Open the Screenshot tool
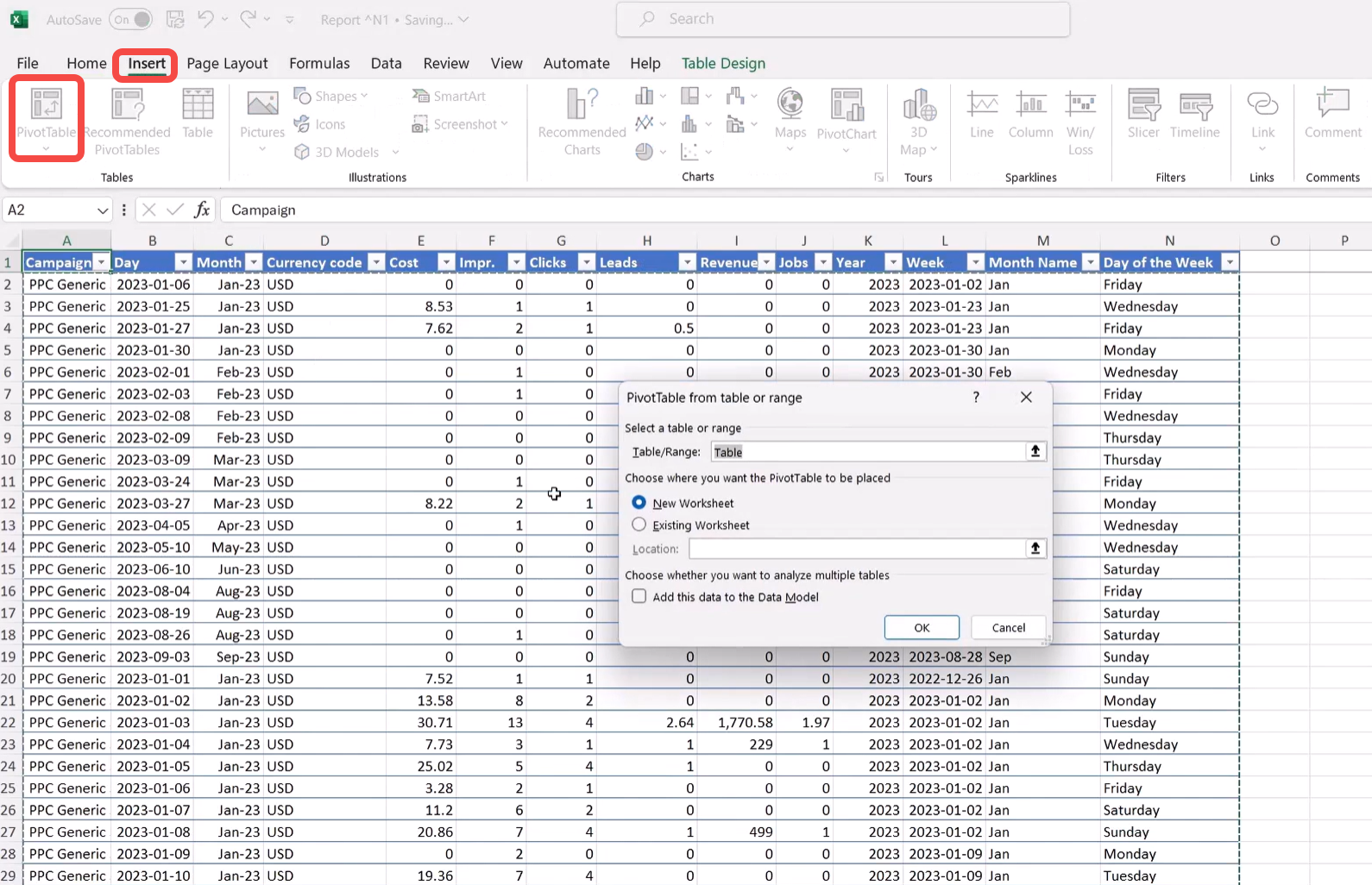The width and height of the screenshot is (1372, 885). pyautogui.click(x=460, y=124)
